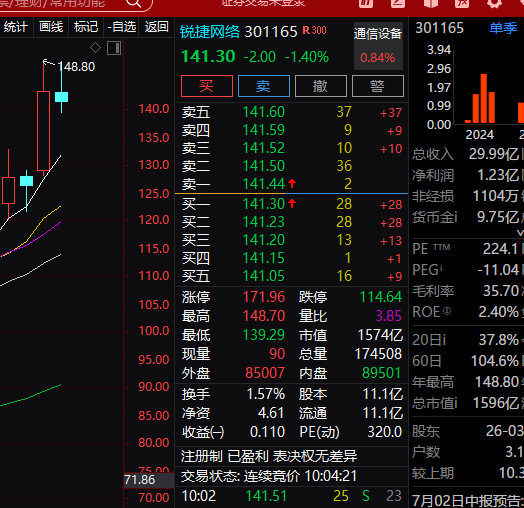
Task: Toggle -自选 watchlist removal
Action: click(x=122, y=27)
